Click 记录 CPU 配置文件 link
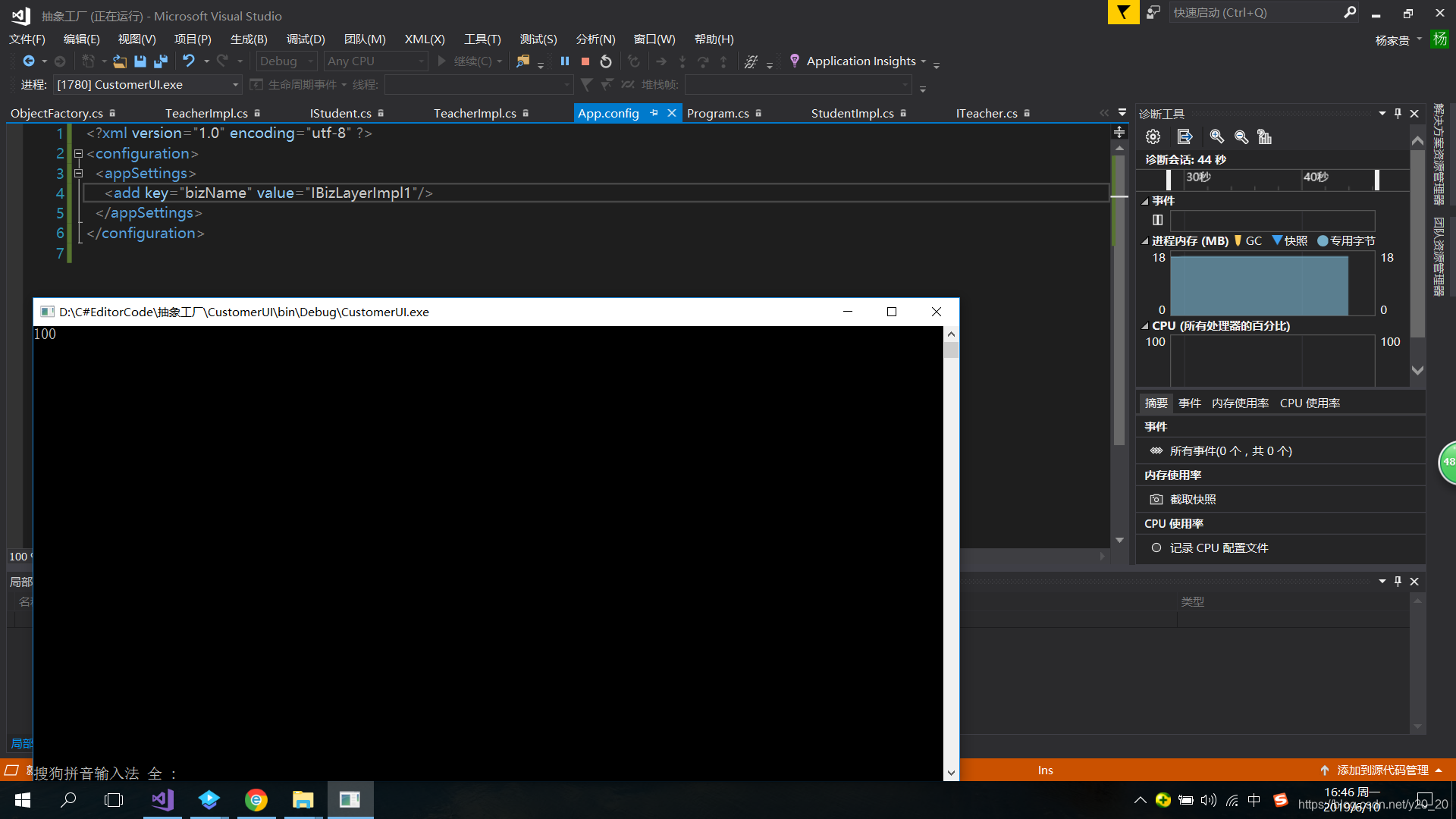The width and height of the screenshot is (1456, 819). [1219, 548]
